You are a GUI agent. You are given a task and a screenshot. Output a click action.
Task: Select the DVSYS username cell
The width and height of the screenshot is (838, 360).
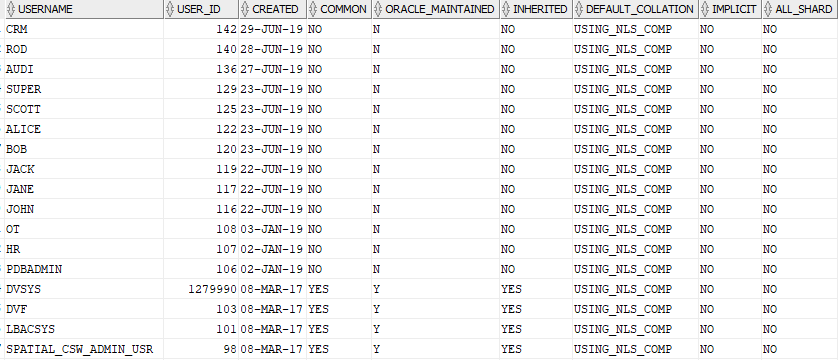click(84, 289)
